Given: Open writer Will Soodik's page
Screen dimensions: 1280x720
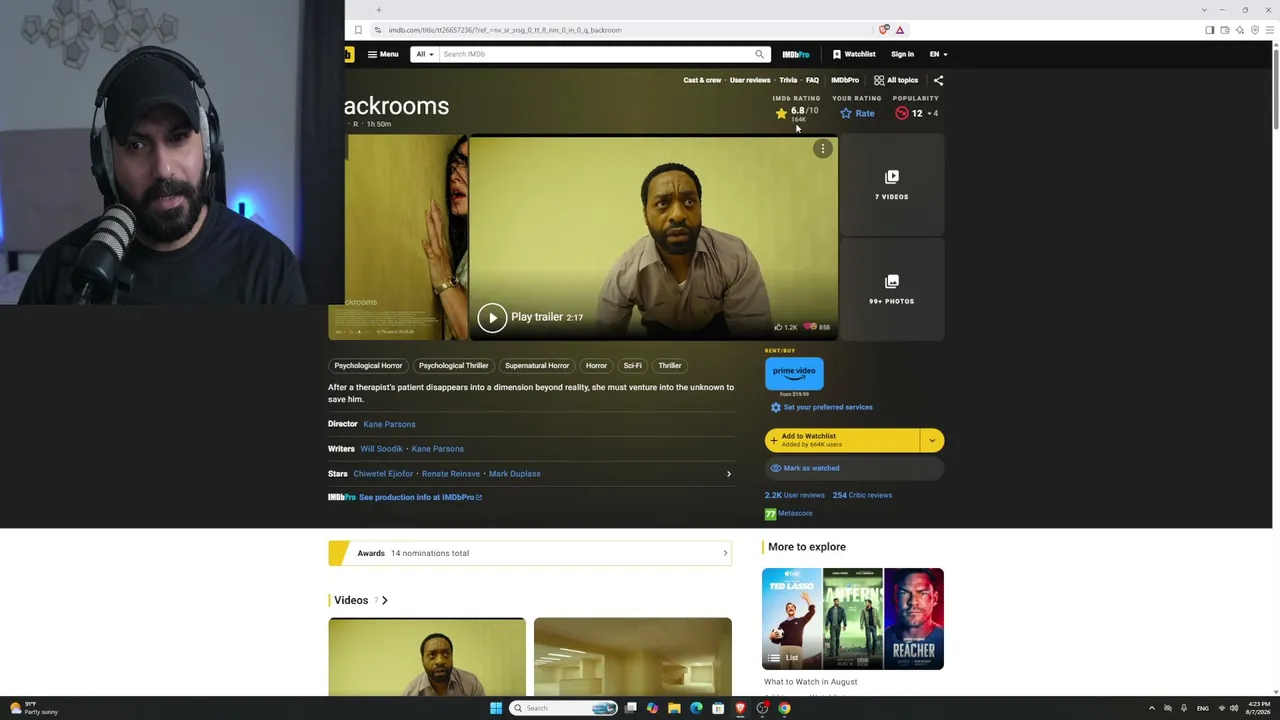Looking at the screenshot, I should click(x=381, y=449).
